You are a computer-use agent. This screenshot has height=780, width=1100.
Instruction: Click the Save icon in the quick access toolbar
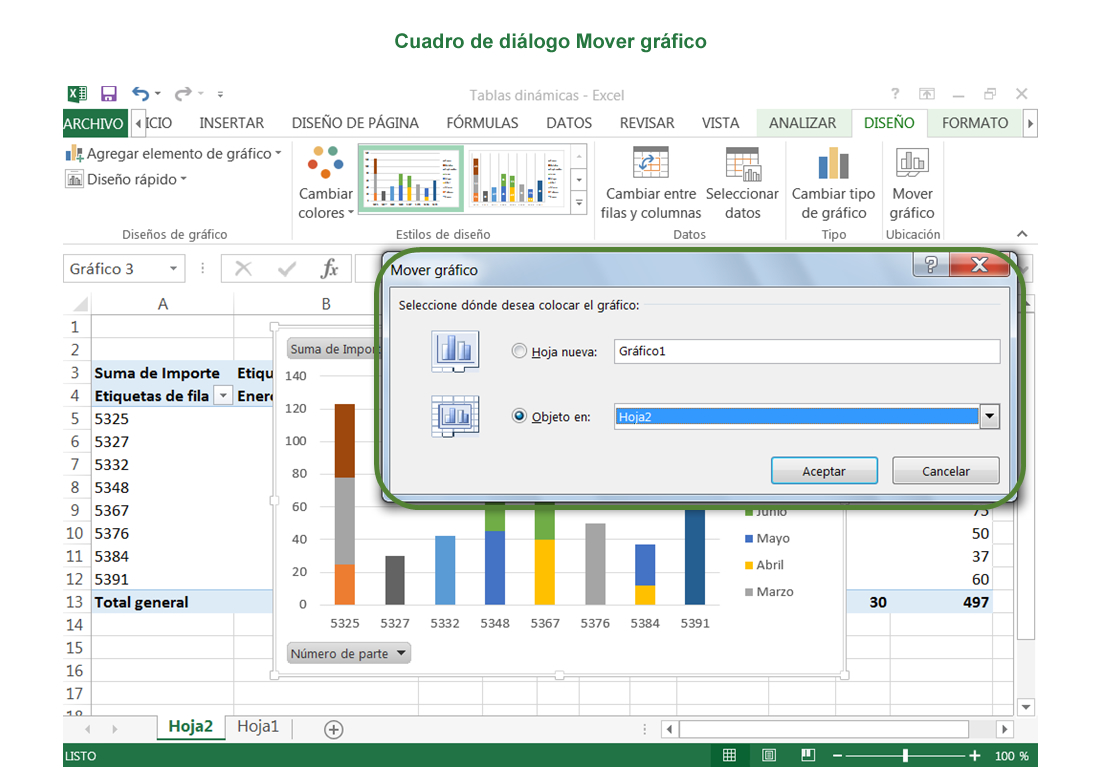109,94
